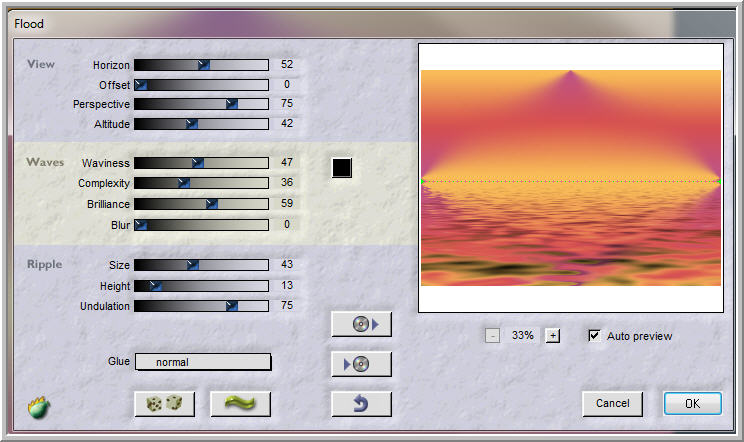Image resolution: width=744 pixels, height=442 pixels.
Task: Click the Perspective value field
Action: (x=287, y=103)
